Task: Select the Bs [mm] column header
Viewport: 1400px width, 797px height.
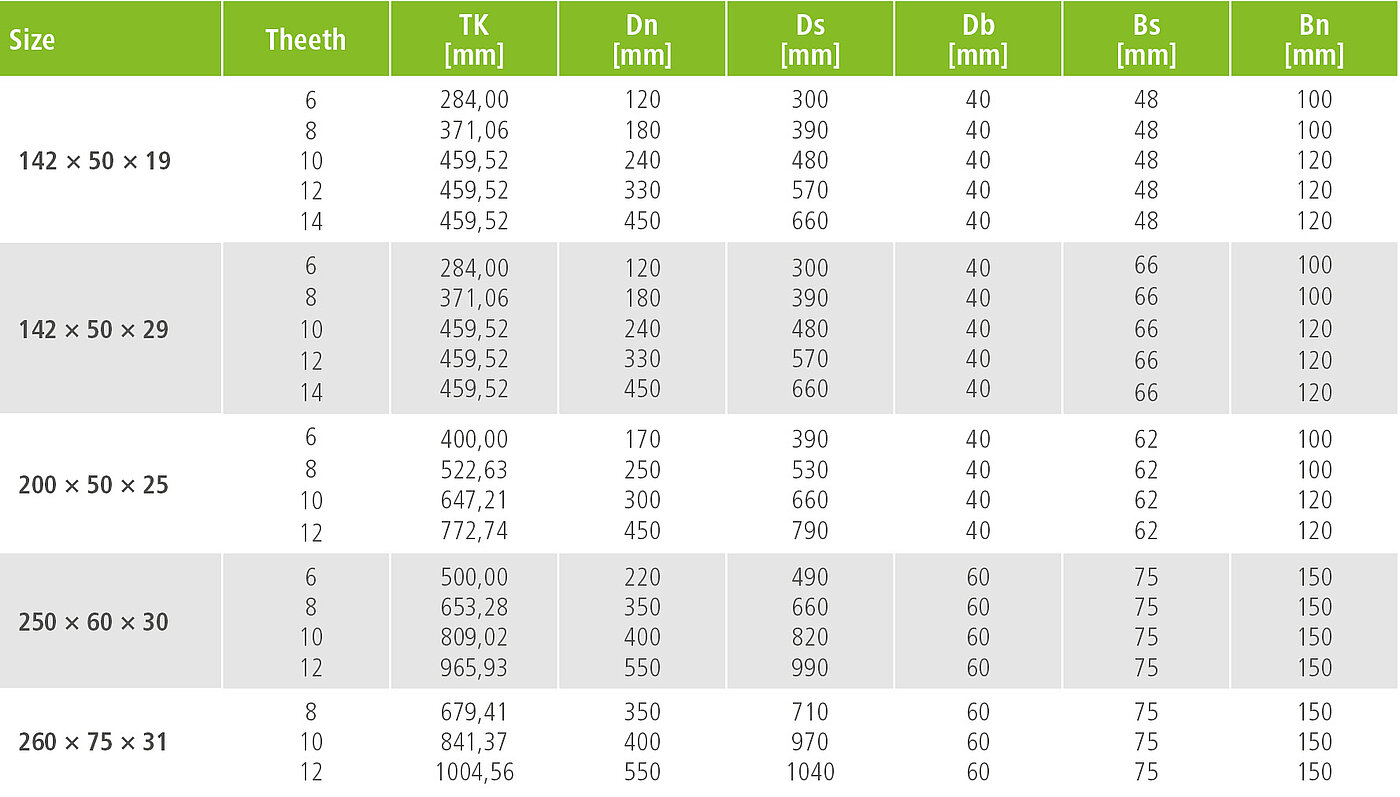Action: 1145,40
